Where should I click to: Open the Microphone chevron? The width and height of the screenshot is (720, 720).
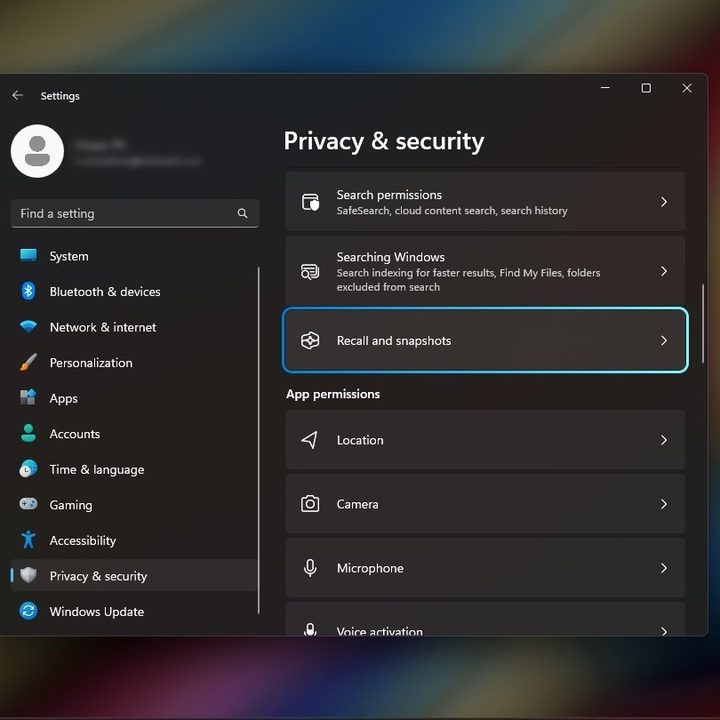664,568
